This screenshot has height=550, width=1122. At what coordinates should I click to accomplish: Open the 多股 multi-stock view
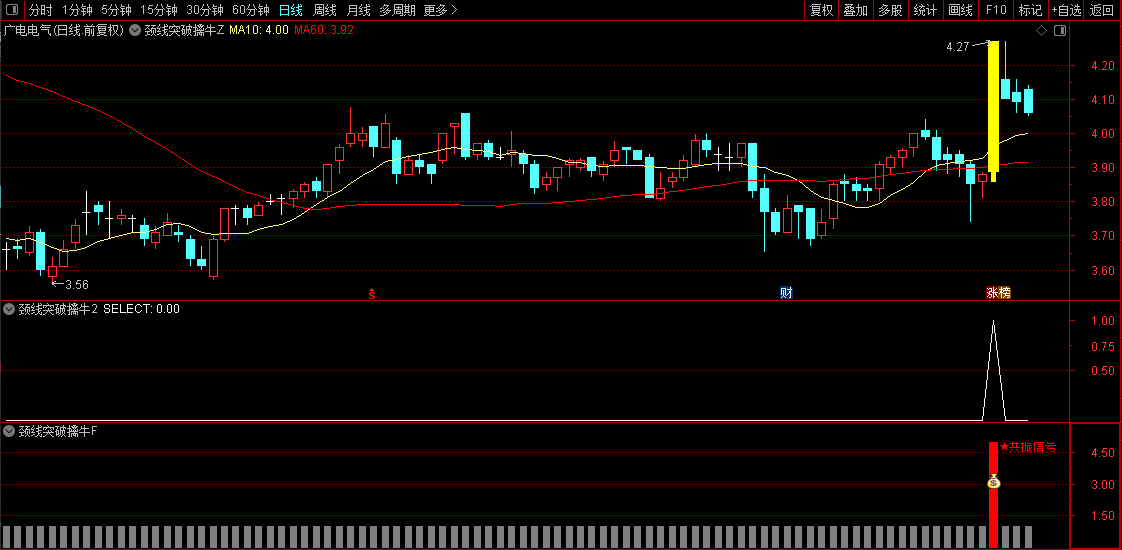click(x=890, y=10)
